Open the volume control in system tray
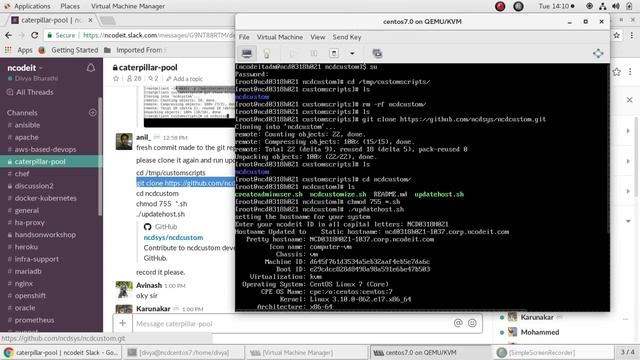The image size is (640, 360). point(616,6)
